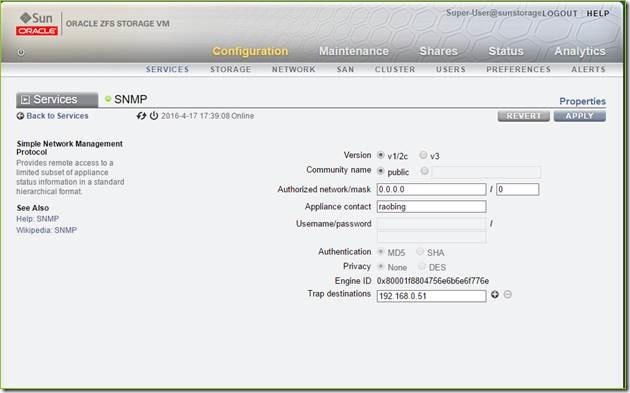Open the HELP link
Screen dimensions: 630x393
tap(598, 14)
